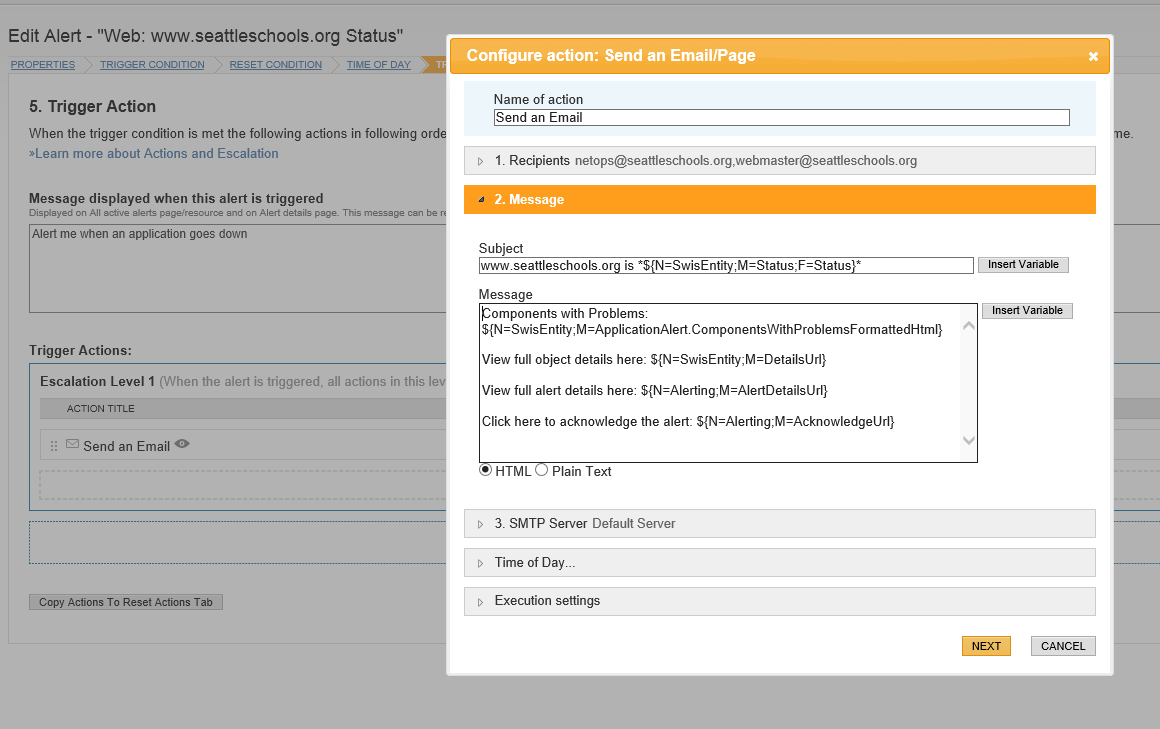Click the envelope icon in the action row

pos(72,444)
